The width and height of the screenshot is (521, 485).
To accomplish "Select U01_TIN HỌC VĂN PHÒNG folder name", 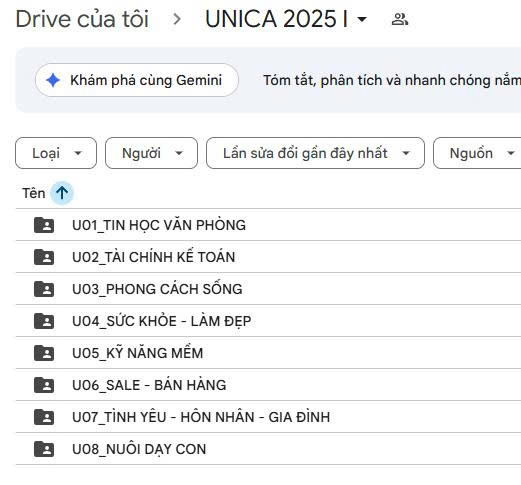I will (159, 225).
